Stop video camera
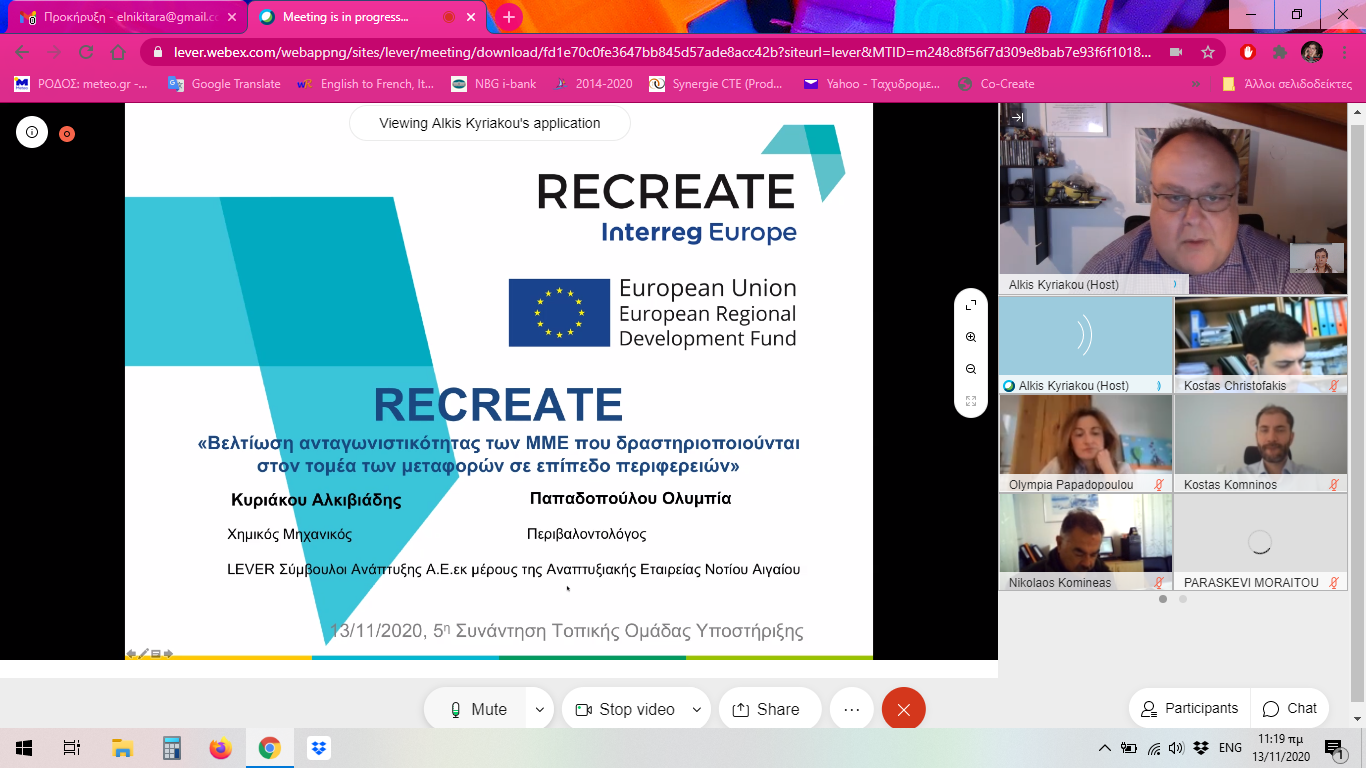 (x=625, y=709)
